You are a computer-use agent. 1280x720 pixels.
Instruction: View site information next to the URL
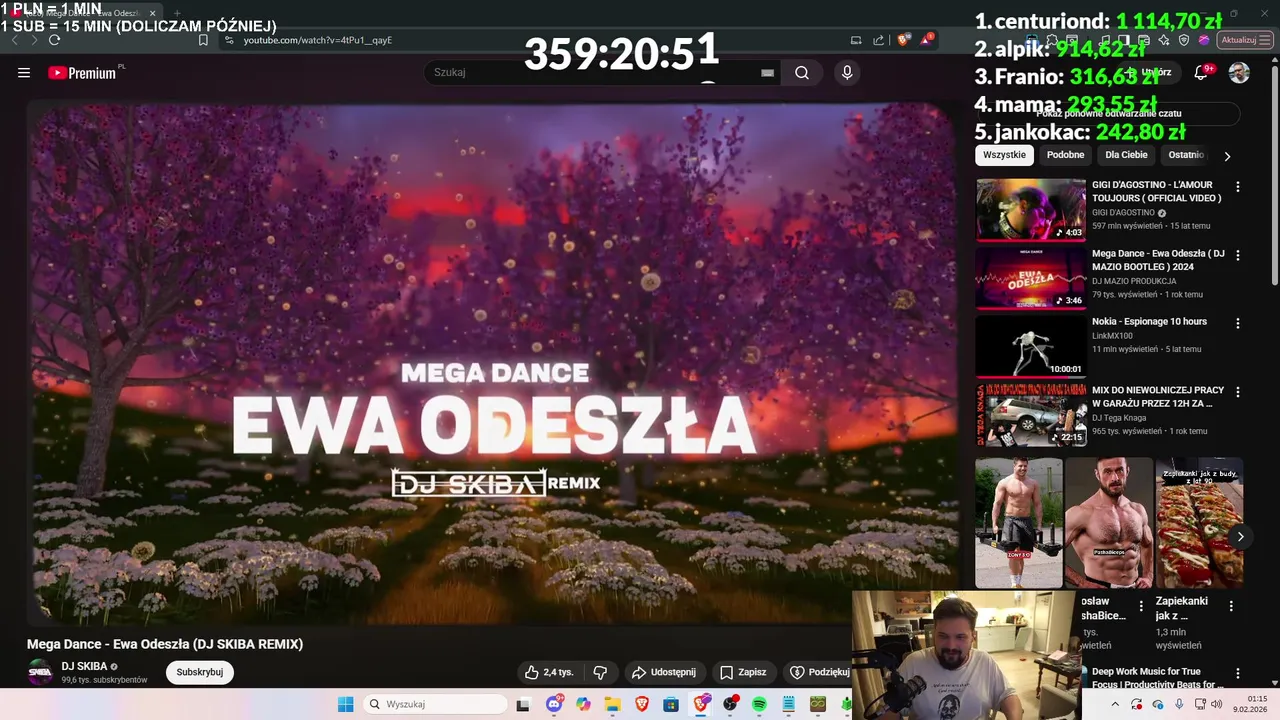click(x=229, y=40)
